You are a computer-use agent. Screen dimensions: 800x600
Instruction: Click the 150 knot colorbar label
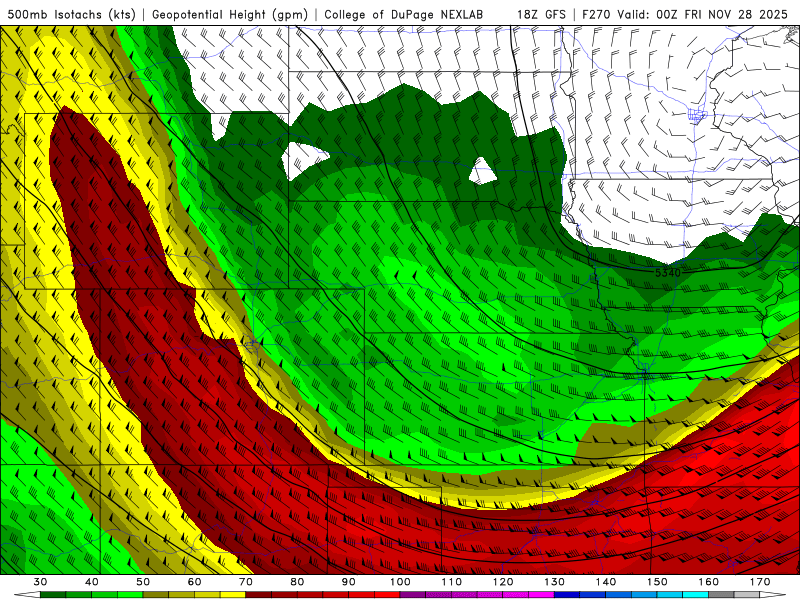coord(657,582)
